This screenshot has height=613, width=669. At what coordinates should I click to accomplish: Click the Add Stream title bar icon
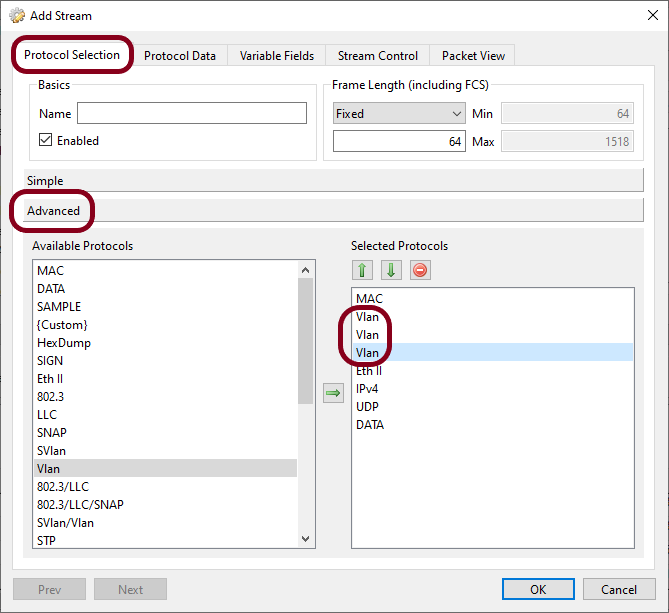[x=17, y=16]
